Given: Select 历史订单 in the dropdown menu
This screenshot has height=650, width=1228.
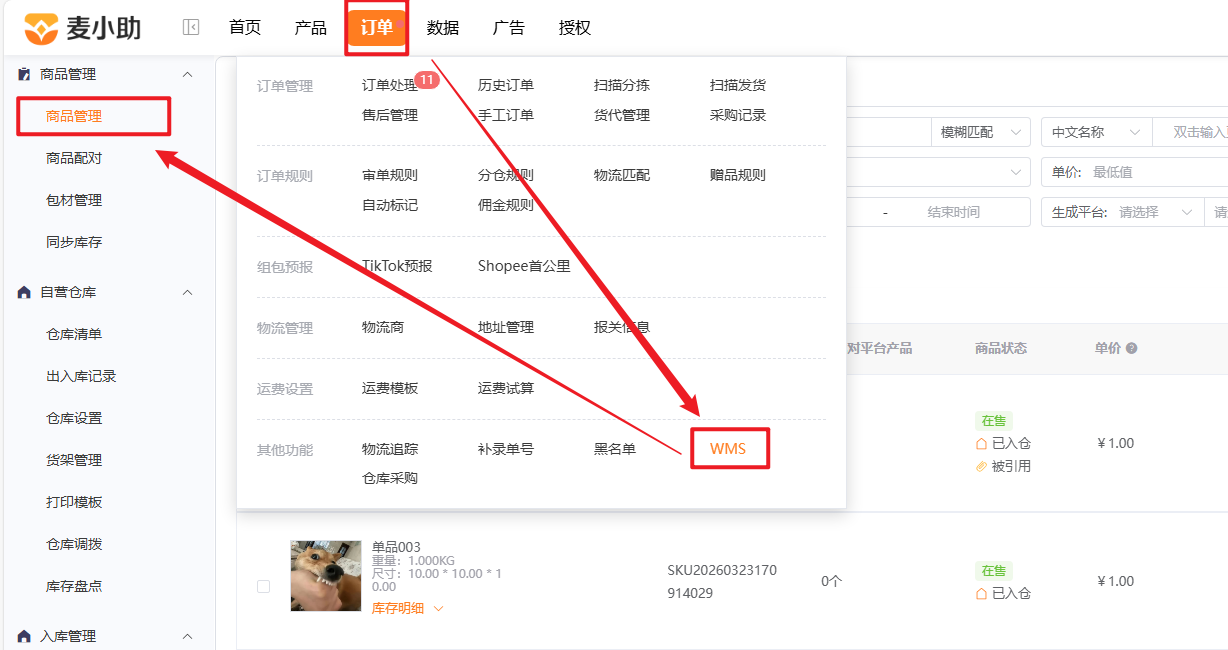Looking at the screenshot, I should pos(506,86).
